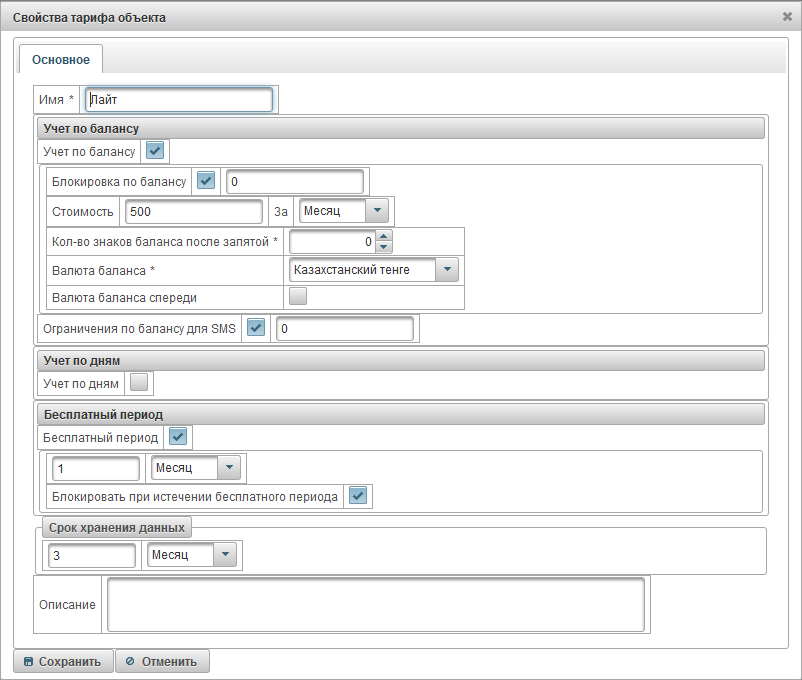Click the Сохранить save button
802x680 pixels.
tap(63, 661)
